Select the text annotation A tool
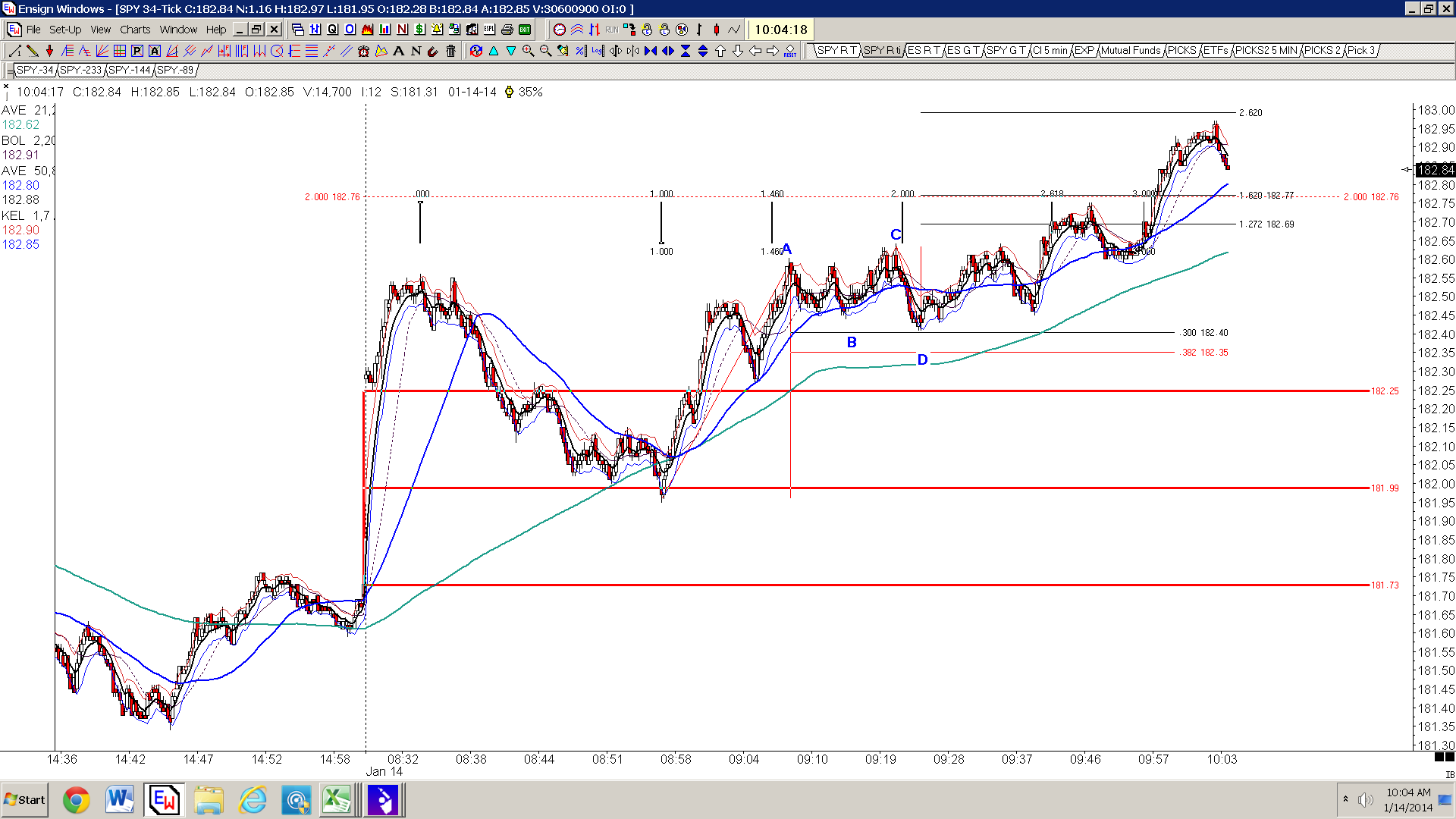 tap(399, 51)
